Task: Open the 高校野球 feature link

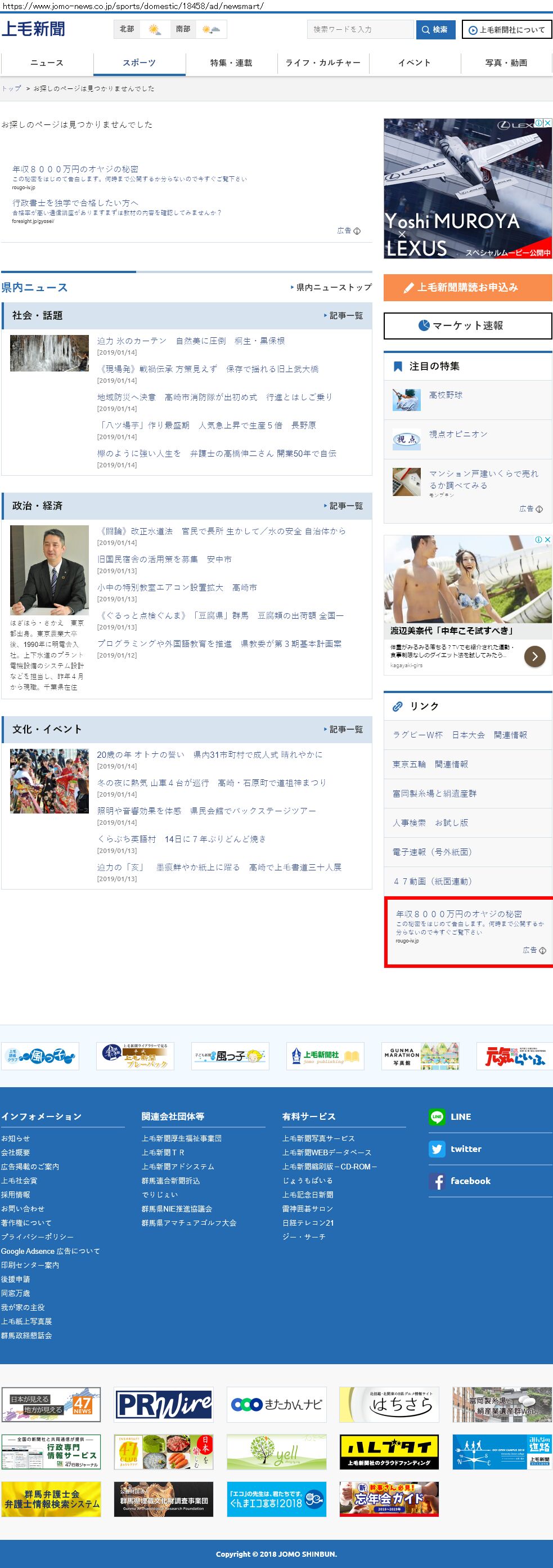Action: coord(446,395)
